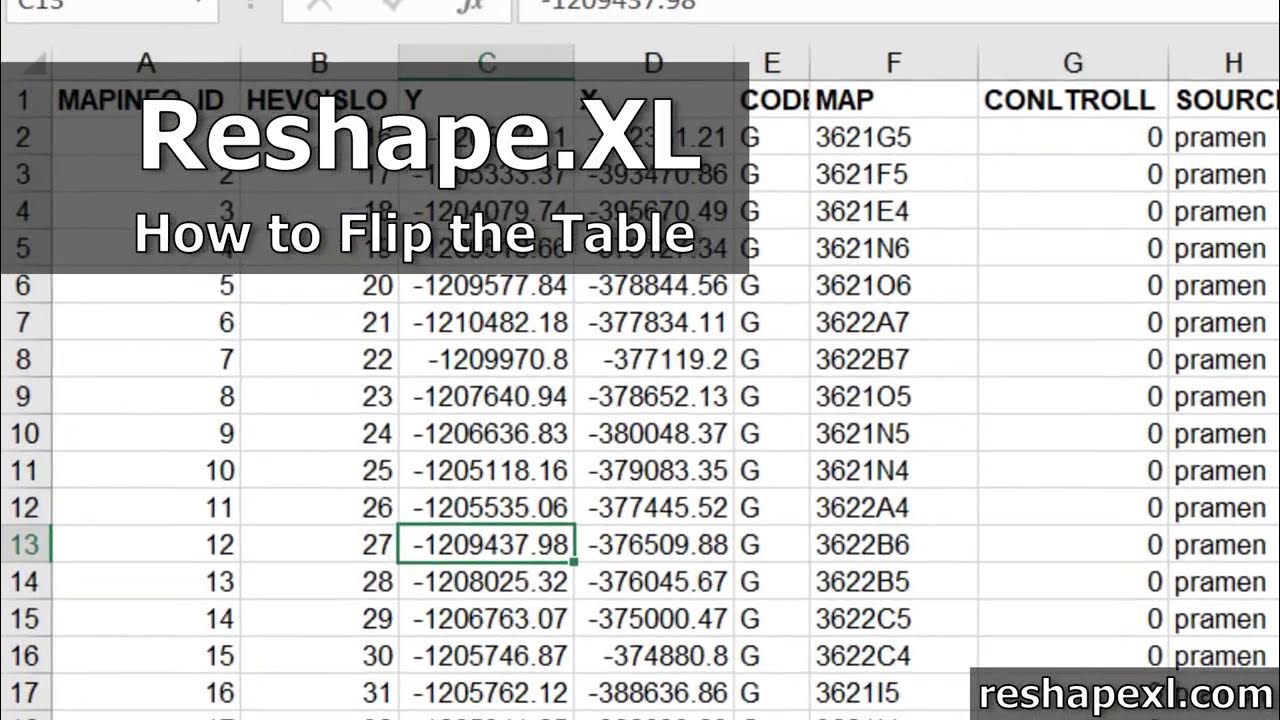This screenshot has height=720, width=1280.
Task: Click header cell MAP
Action: (893, 100)
